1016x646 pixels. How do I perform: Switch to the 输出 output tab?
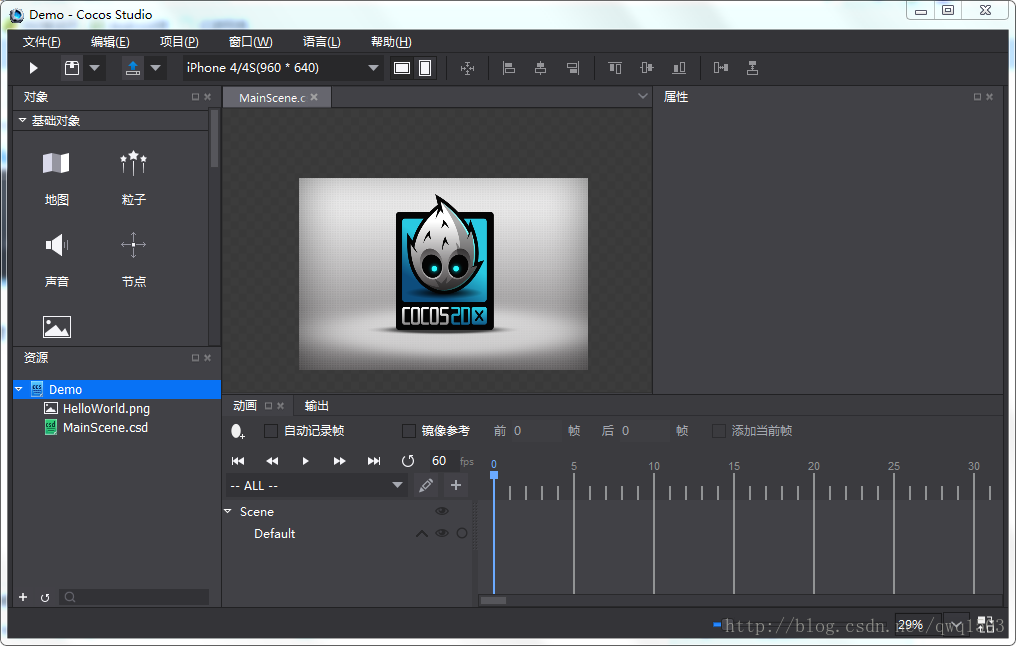click(x=317, y=406)
